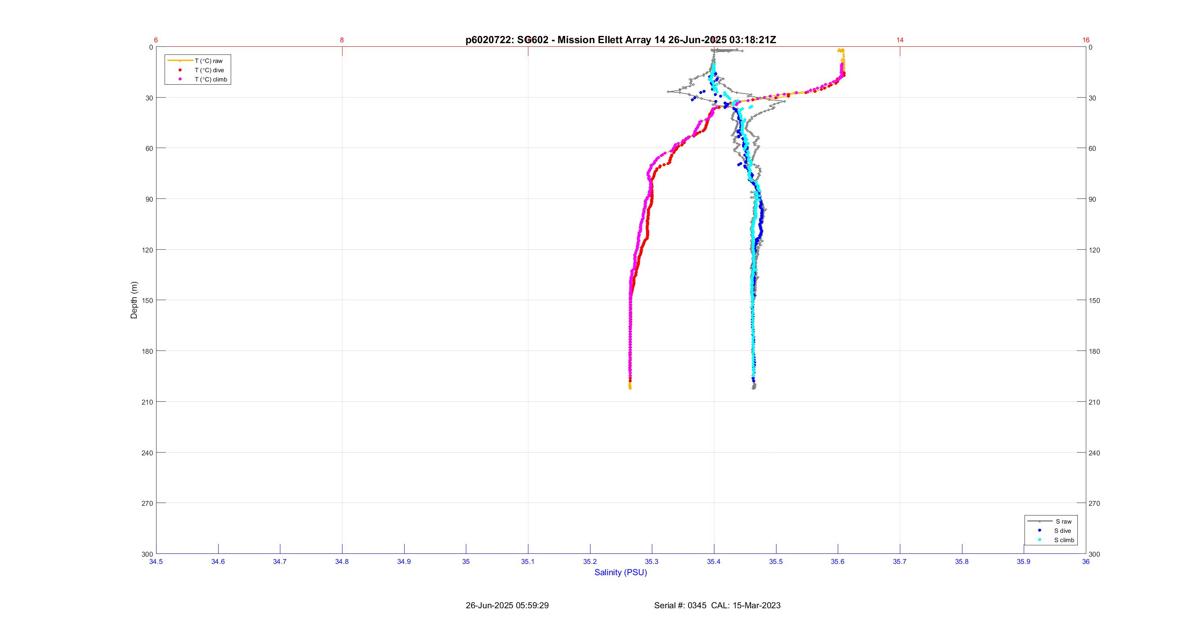Click salinity tick label 35.2

click(590, 562)
